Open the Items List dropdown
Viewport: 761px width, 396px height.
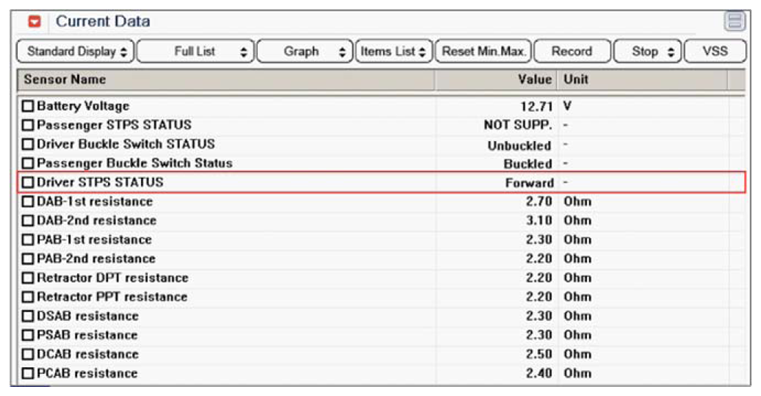pos(394,51)
